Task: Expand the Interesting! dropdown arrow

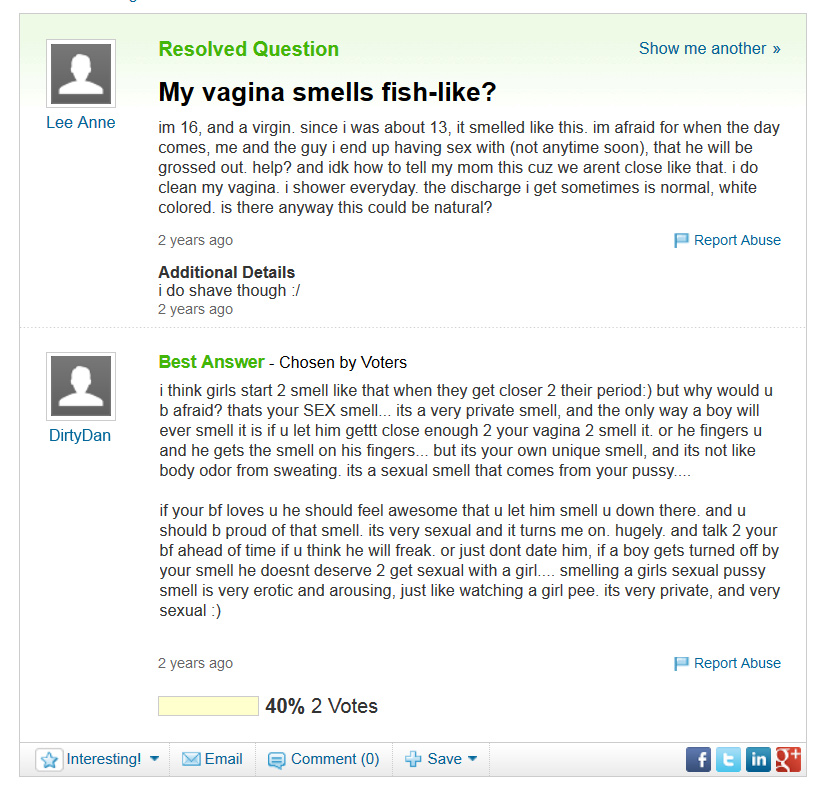Action: [x=154, y=758]
